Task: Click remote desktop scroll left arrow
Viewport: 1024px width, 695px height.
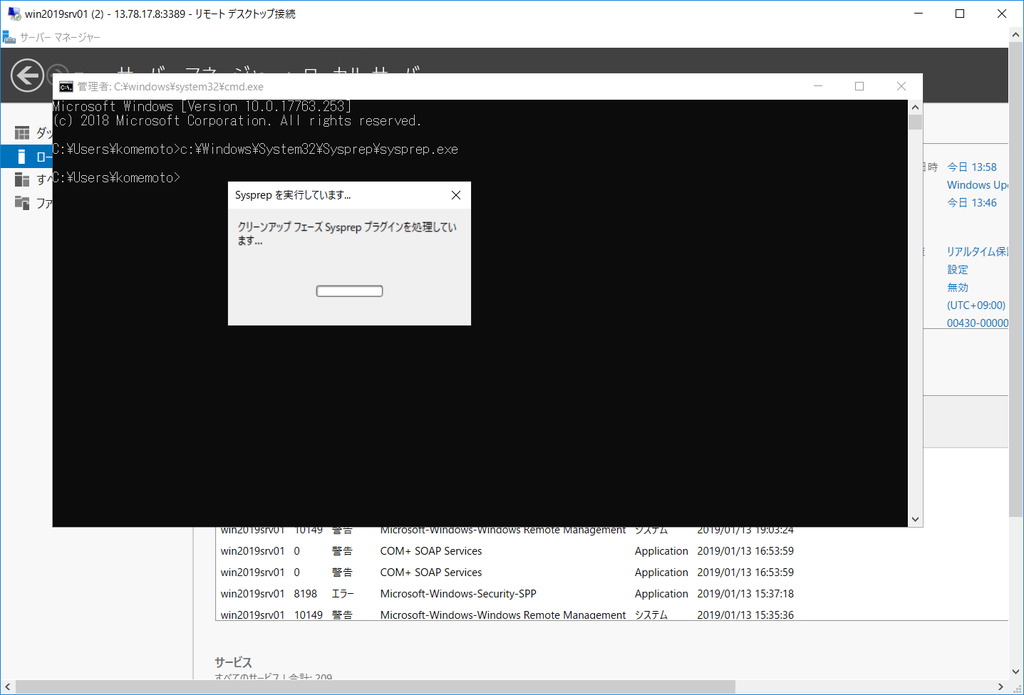Action: tap(6, 687)
